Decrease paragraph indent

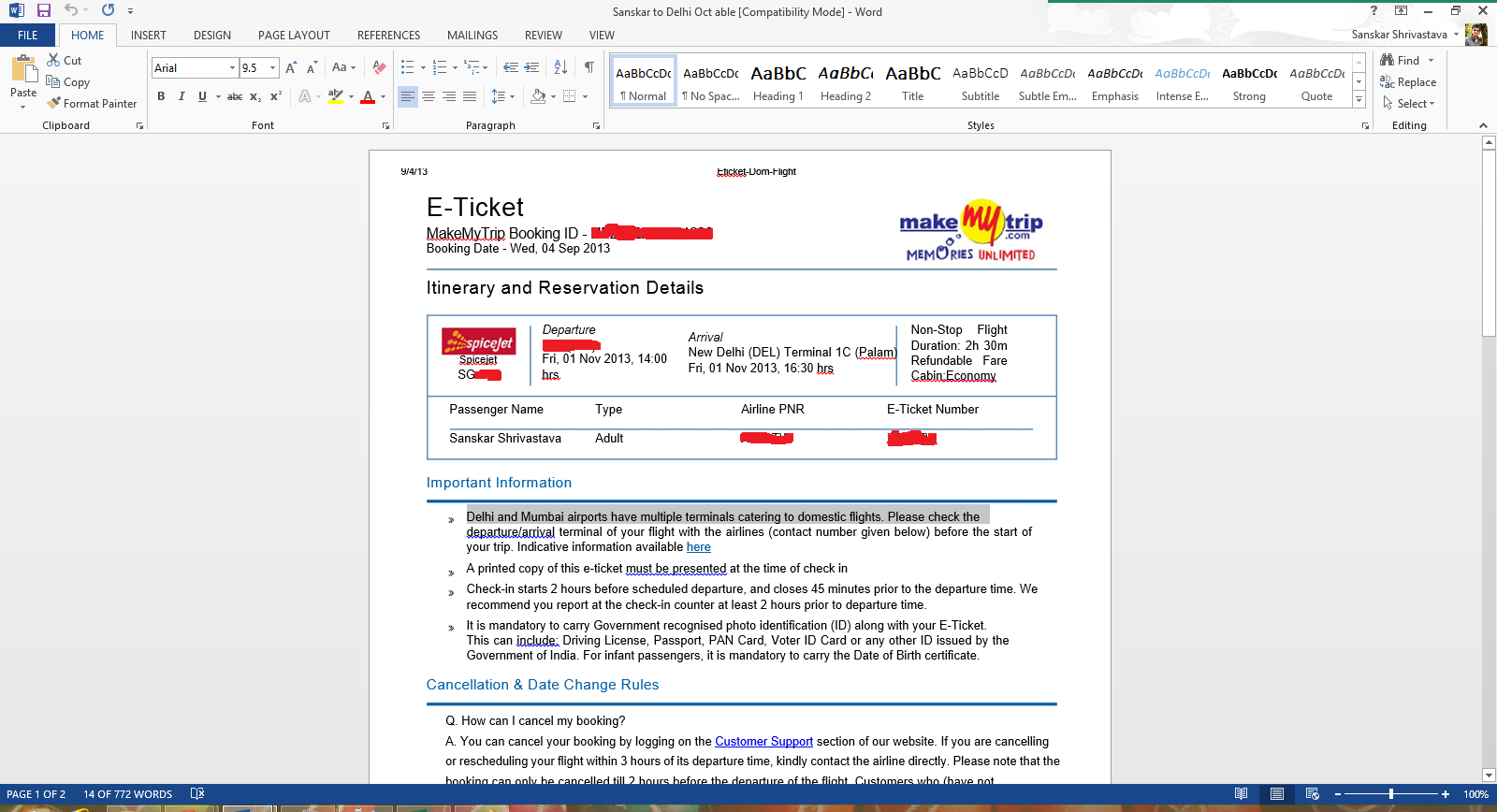click(511, 67)
